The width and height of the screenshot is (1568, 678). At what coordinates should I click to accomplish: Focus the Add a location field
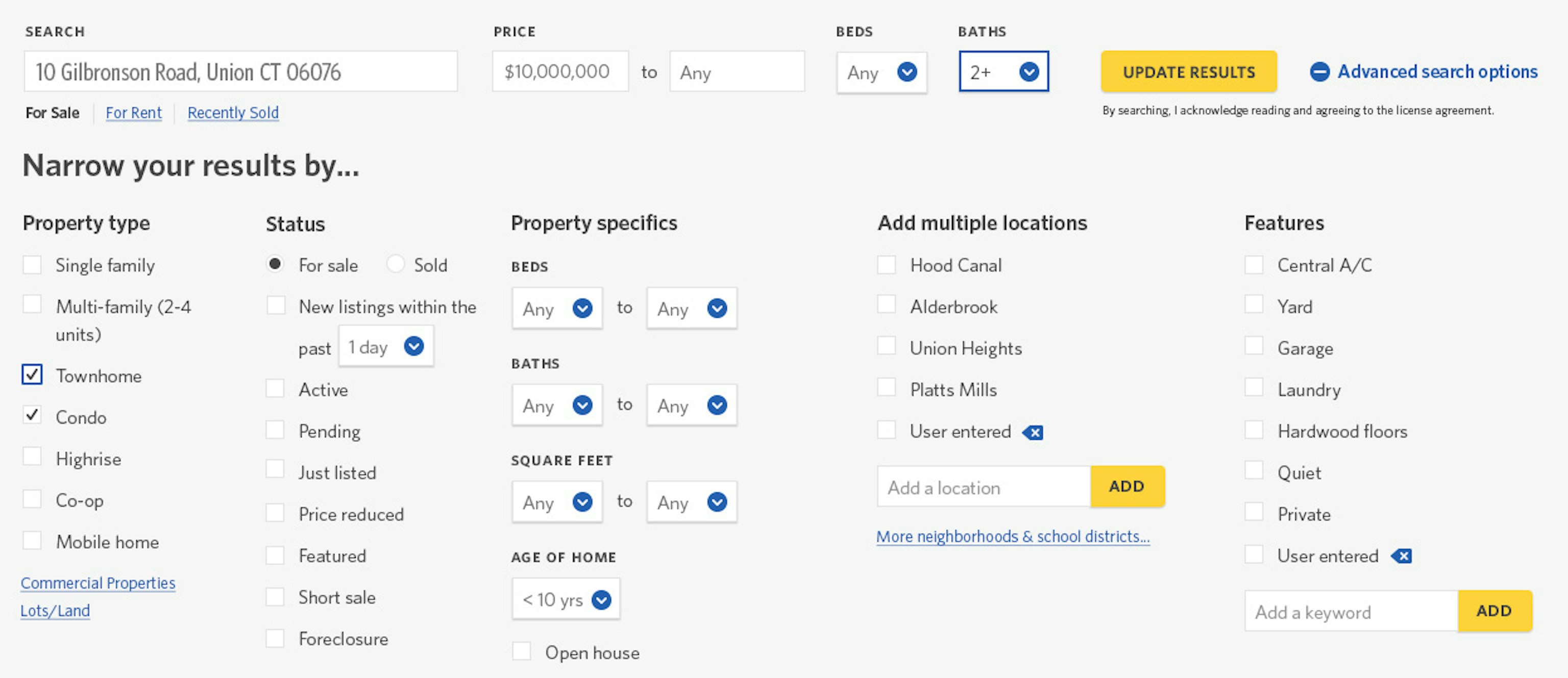click(983, 487)
